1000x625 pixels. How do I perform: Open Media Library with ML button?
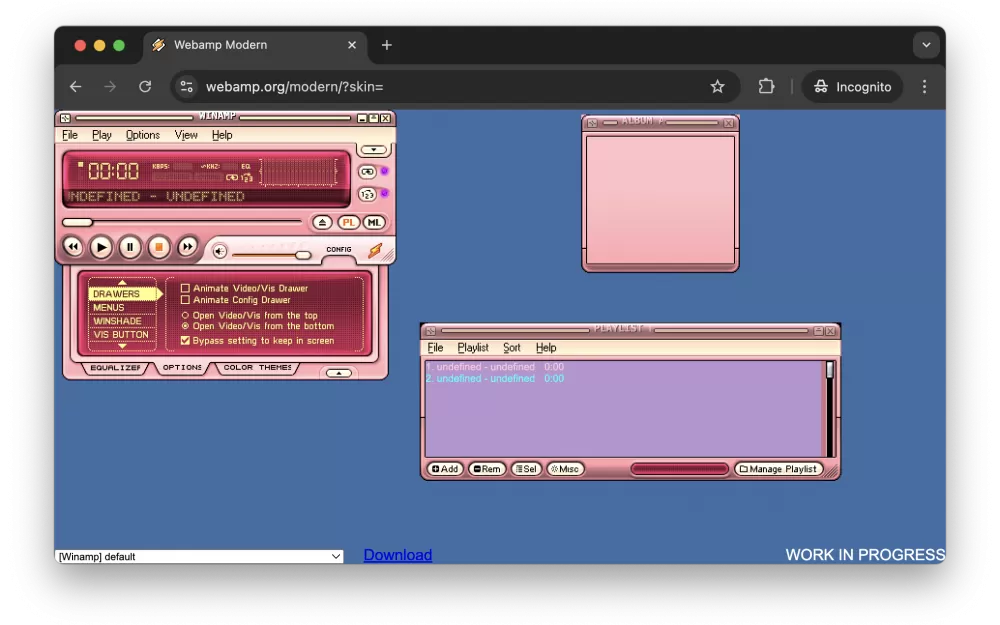click(x=374, y=222)
